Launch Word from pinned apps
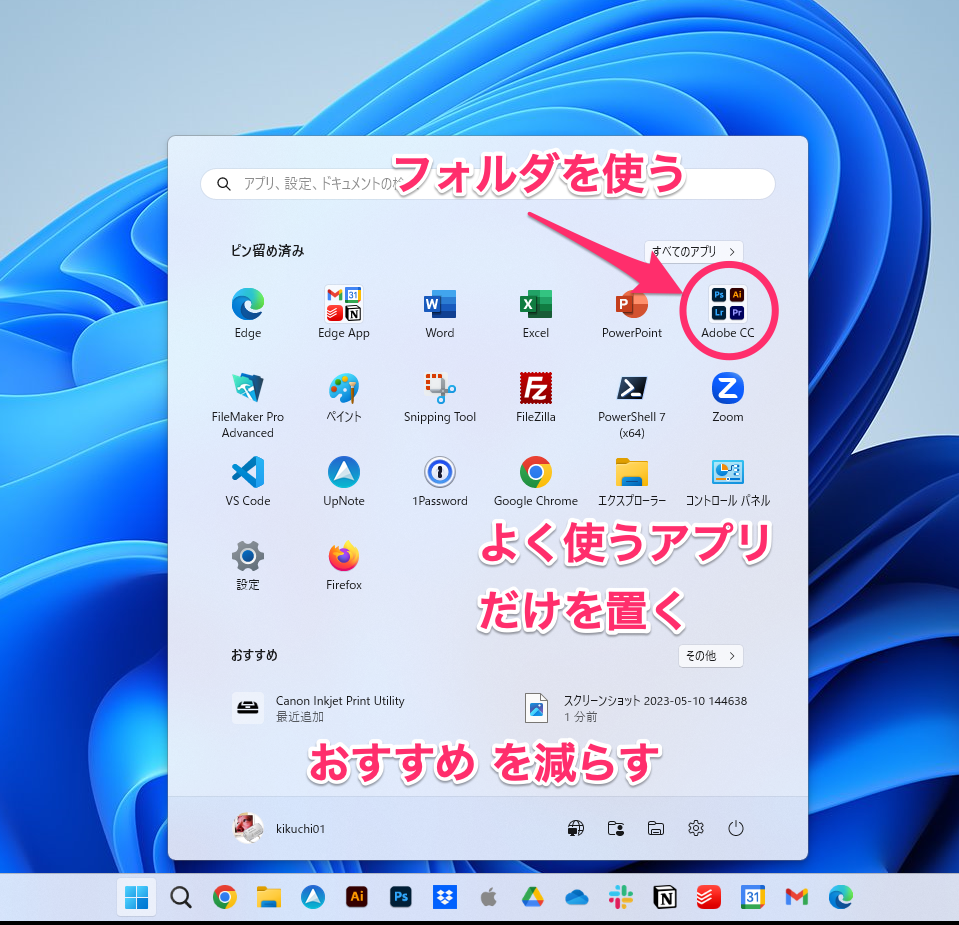 click(x=440, y=313)
